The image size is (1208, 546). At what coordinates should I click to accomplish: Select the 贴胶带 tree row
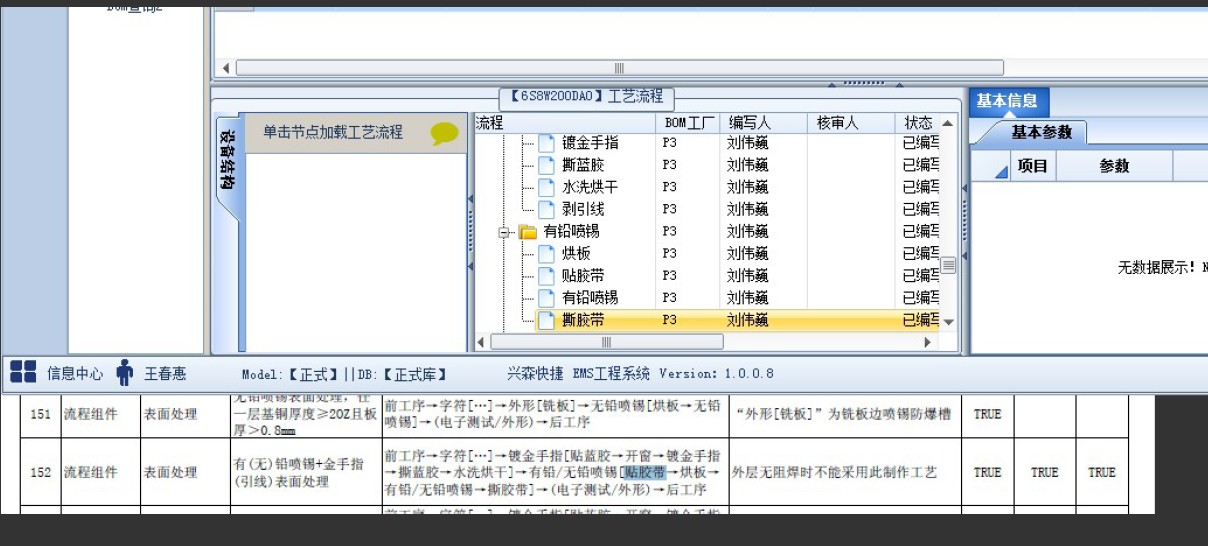(706, 276)
